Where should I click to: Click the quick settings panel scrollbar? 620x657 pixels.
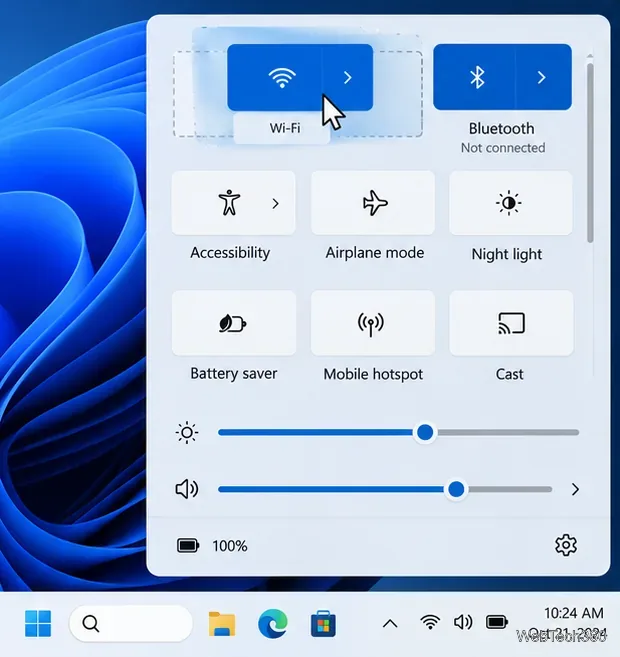coord(590,153)
